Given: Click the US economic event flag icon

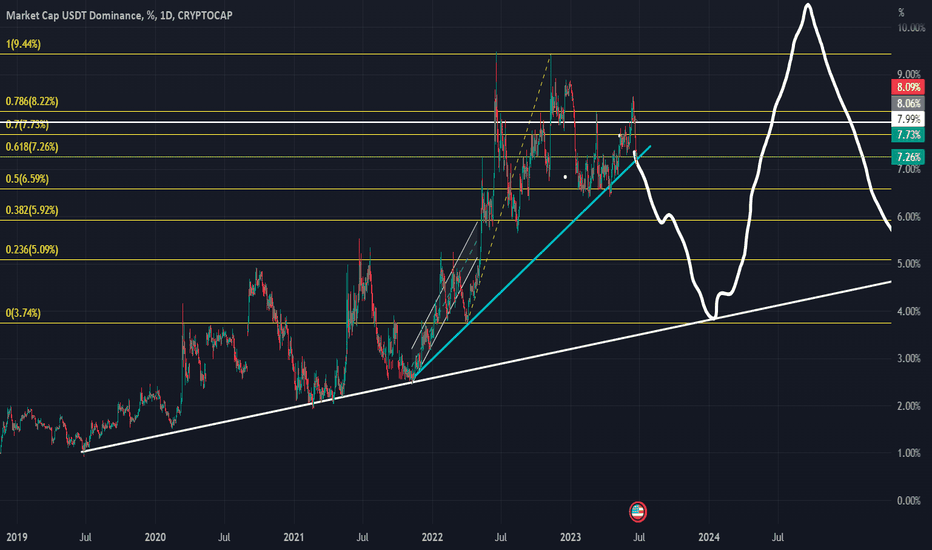Looking at the screenshot, I should [638, 511].
